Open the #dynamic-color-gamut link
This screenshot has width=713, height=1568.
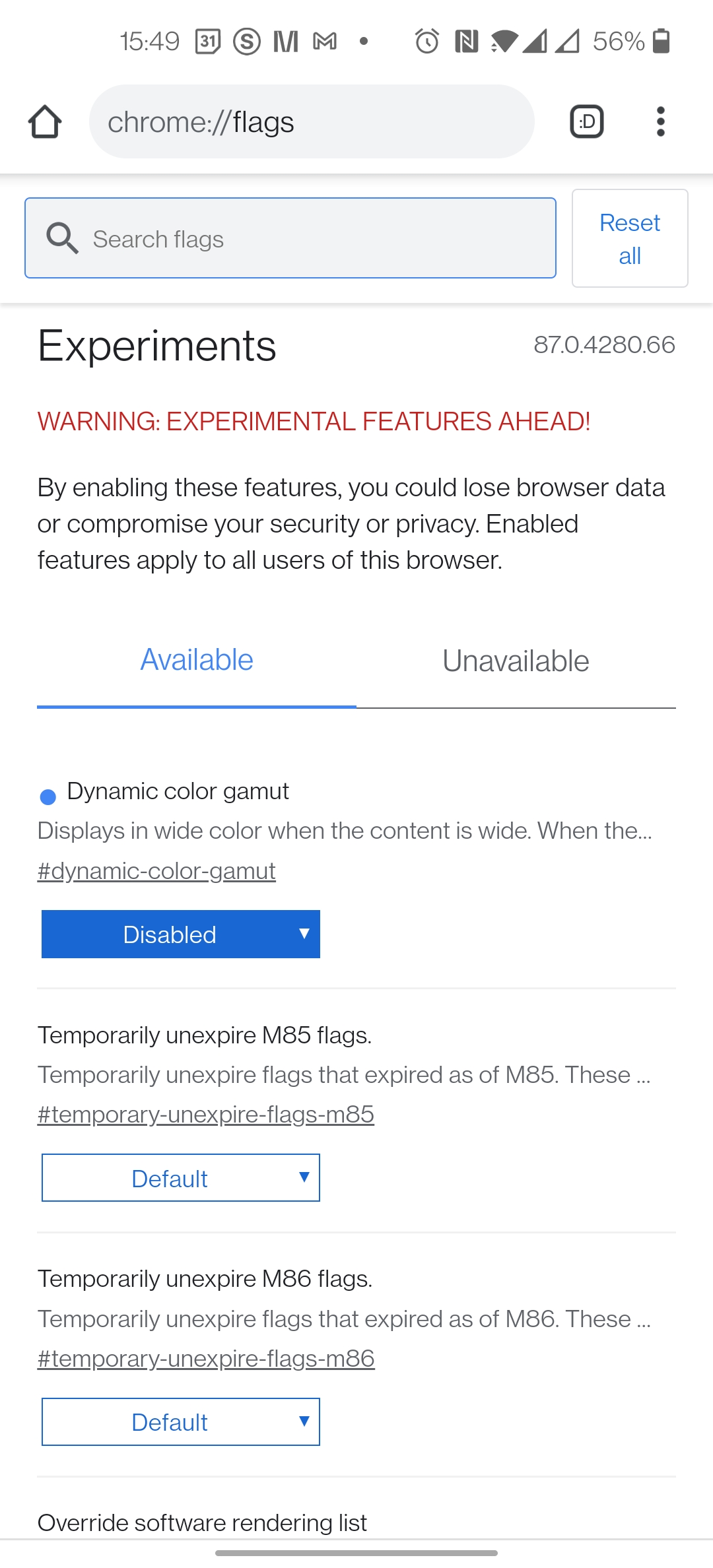click(156, 871)
